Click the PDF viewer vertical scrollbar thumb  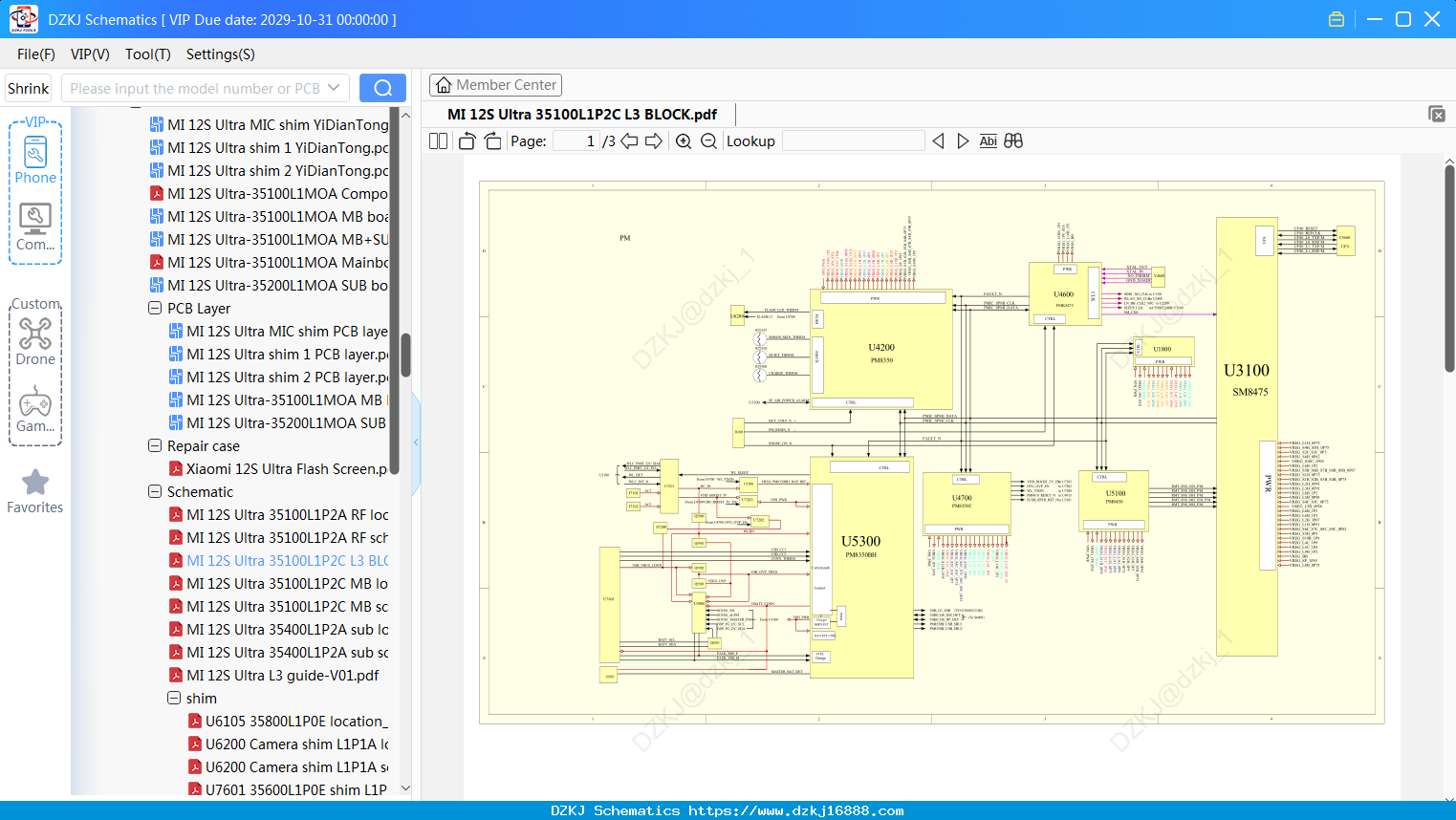(x=1449, y=269)
